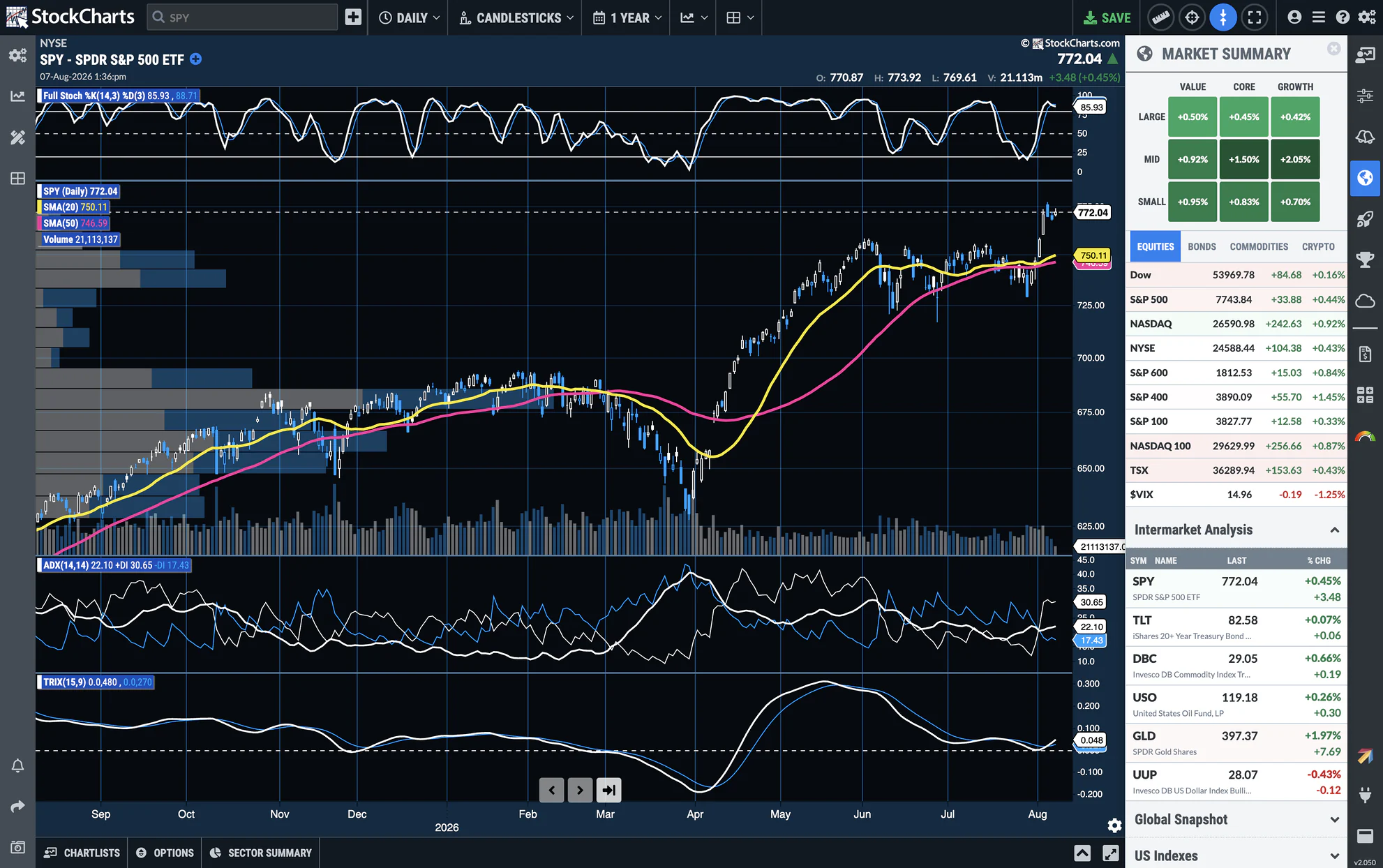Open the Daily period dropdown

[x=410, y=17]
